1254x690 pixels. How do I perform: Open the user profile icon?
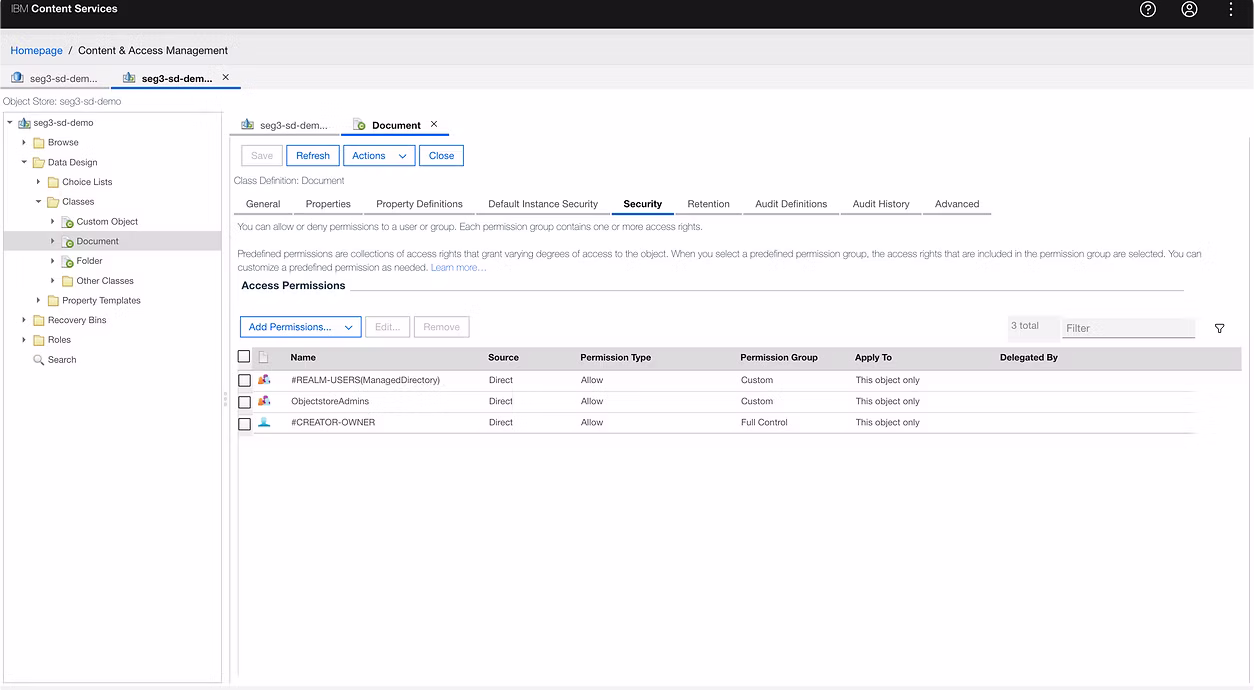coord(1189,9)
